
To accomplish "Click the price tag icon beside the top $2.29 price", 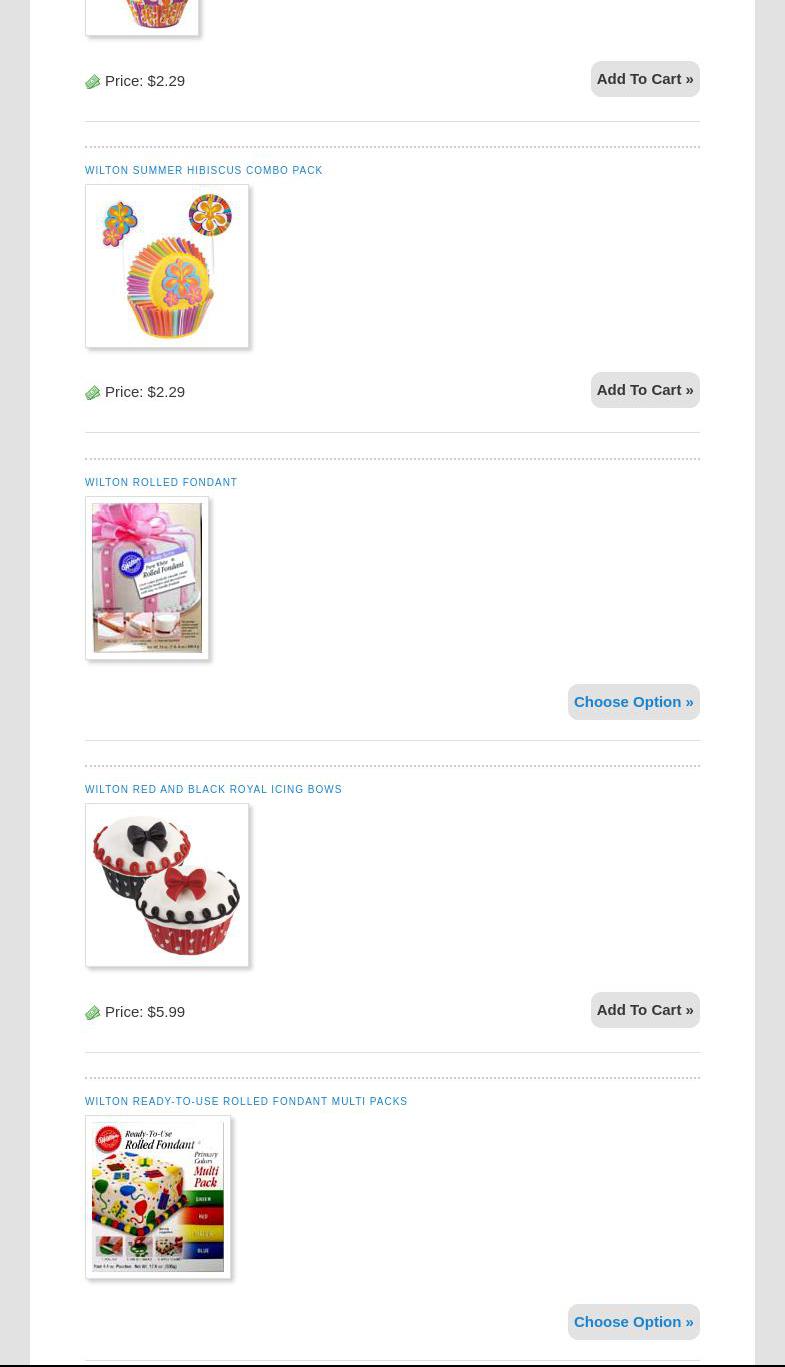I will (92, 81).
